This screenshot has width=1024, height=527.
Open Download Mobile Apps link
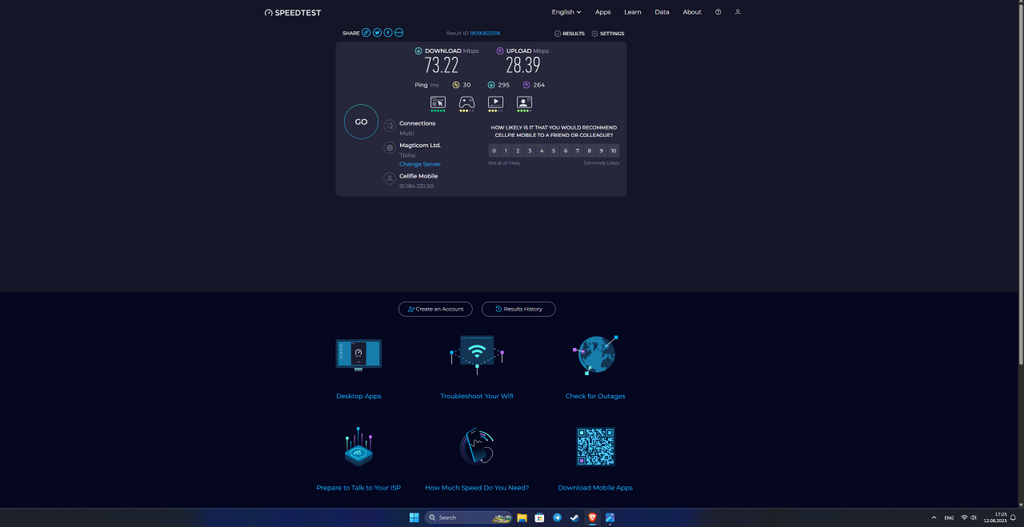596,488
